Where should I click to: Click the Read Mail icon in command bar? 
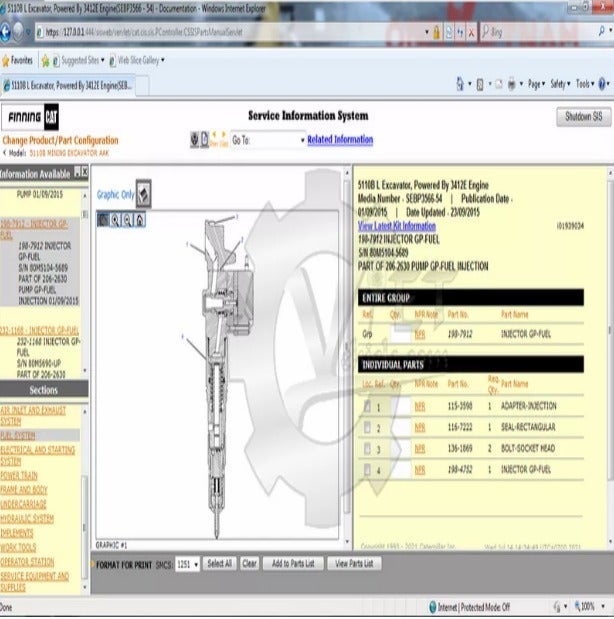pyautogui.click(x=499, y=84)
